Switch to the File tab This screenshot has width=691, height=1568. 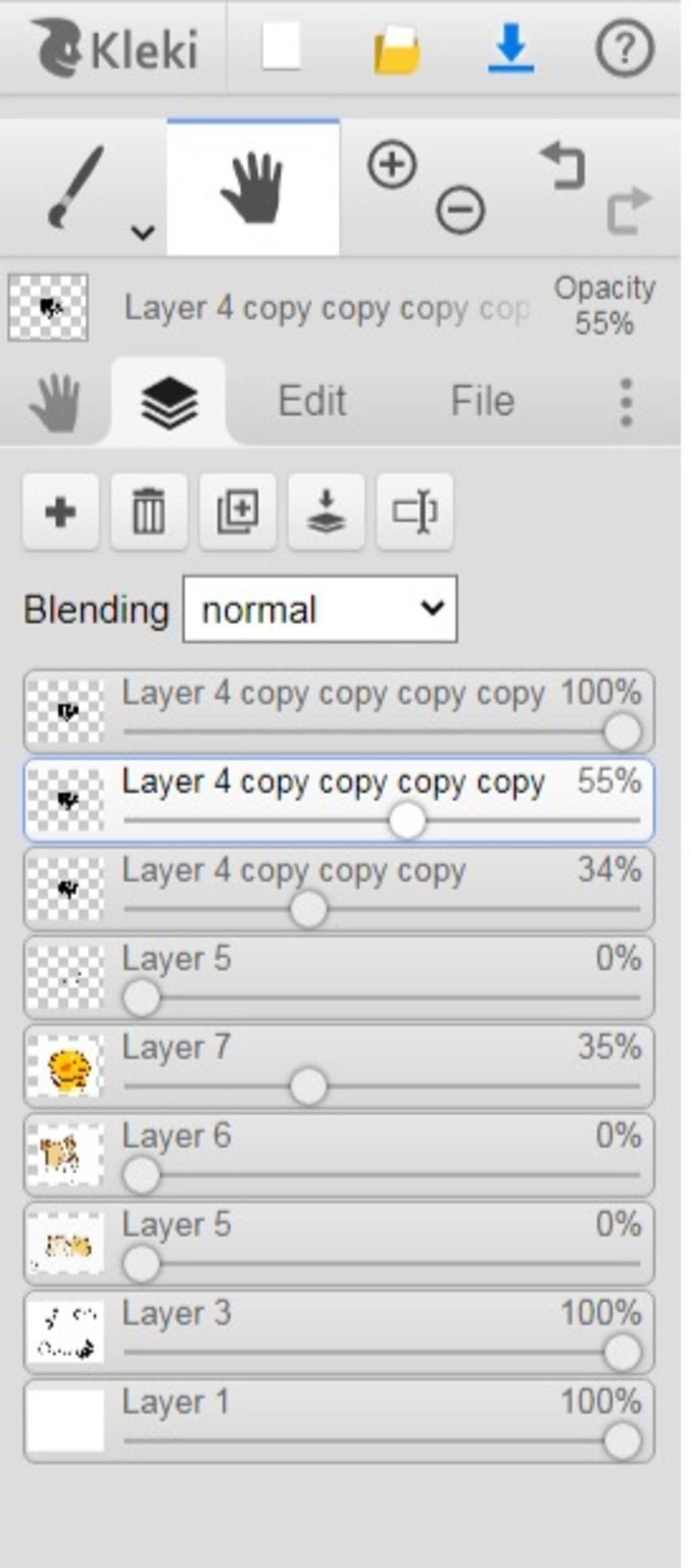pos(482,401)
